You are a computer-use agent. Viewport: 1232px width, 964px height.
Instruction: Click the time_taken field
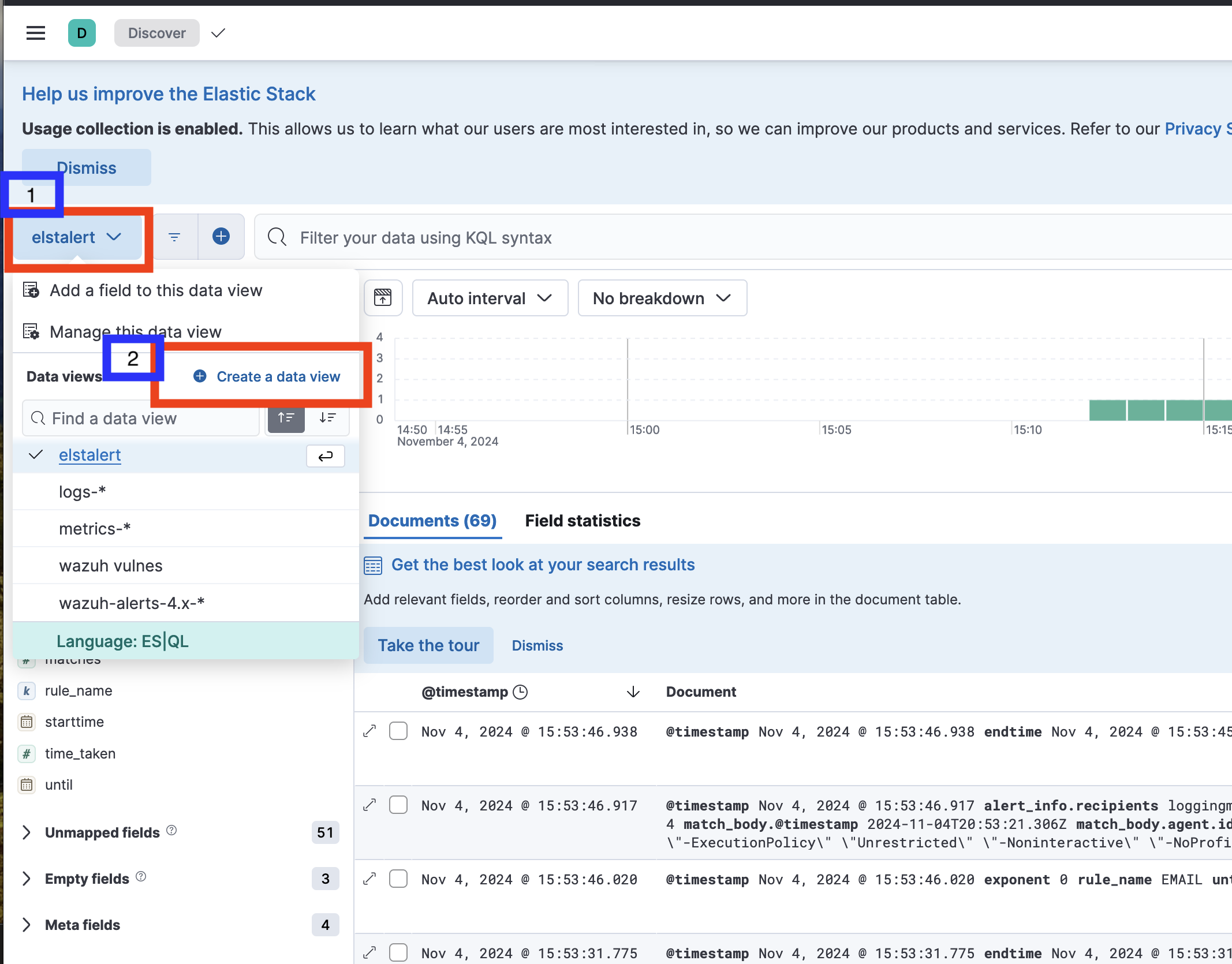click(x=80, y=753)
